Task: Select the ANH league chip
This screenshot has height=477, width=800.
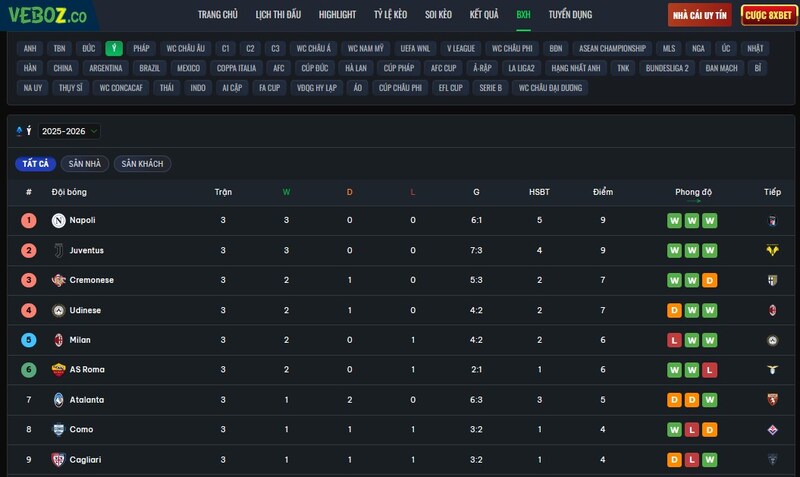Action: tap(30, 48)
